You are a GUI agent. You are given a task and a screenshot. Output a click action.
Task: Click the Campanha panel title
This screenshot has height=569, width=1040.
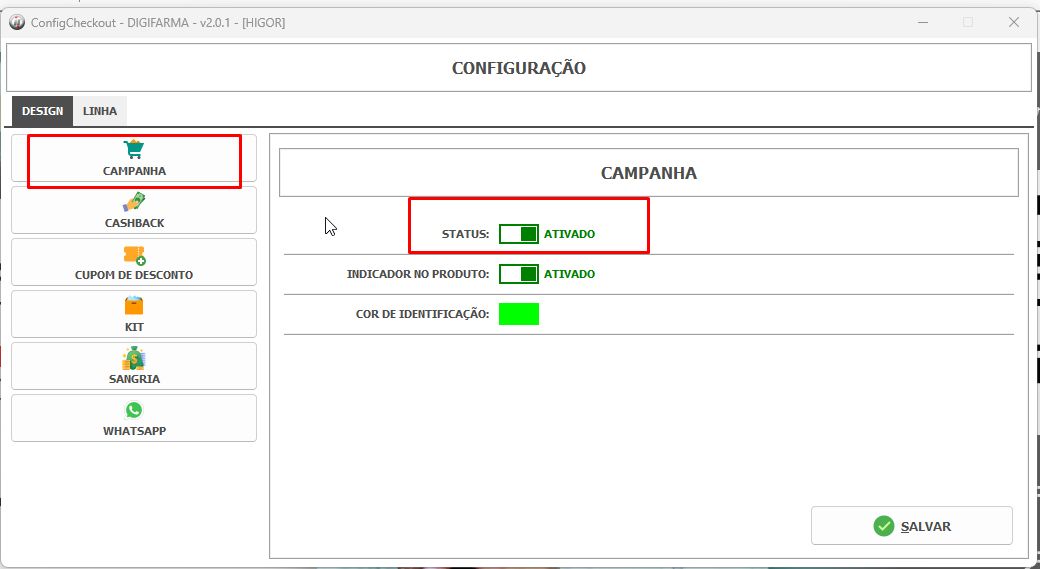649,173
